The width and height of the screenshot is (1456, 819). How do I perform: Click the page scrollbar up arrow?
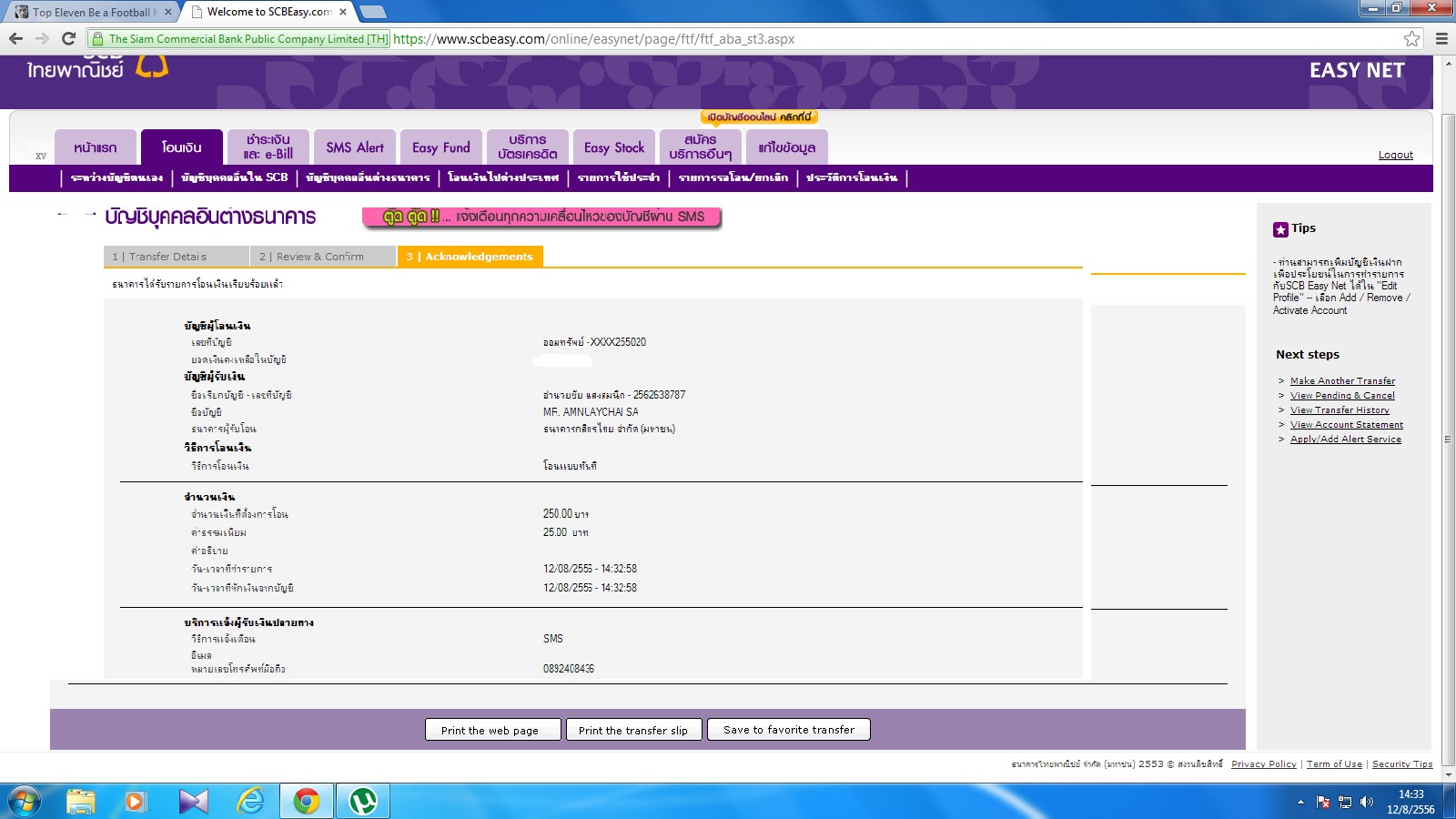point(1448,64)
